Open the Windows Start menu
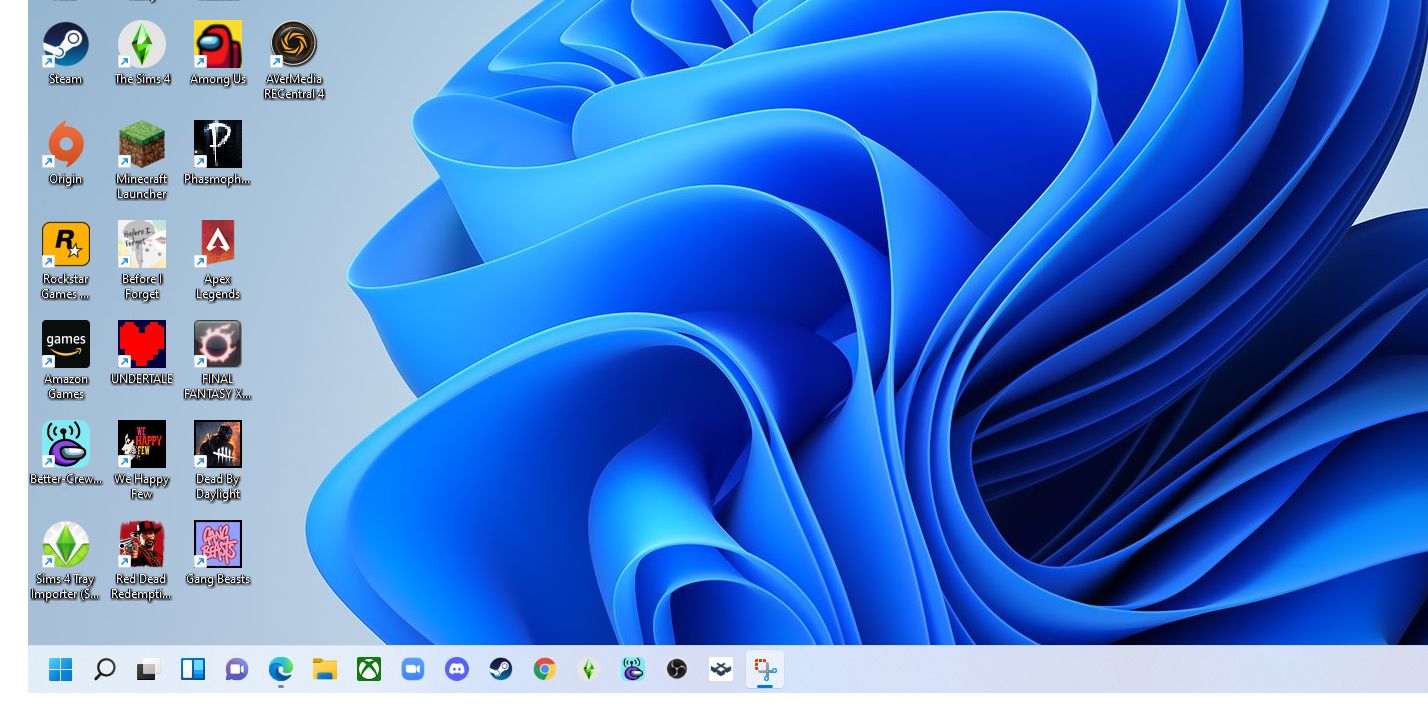The height and width of the screenshot is (714, 1428). click(61, 669)
